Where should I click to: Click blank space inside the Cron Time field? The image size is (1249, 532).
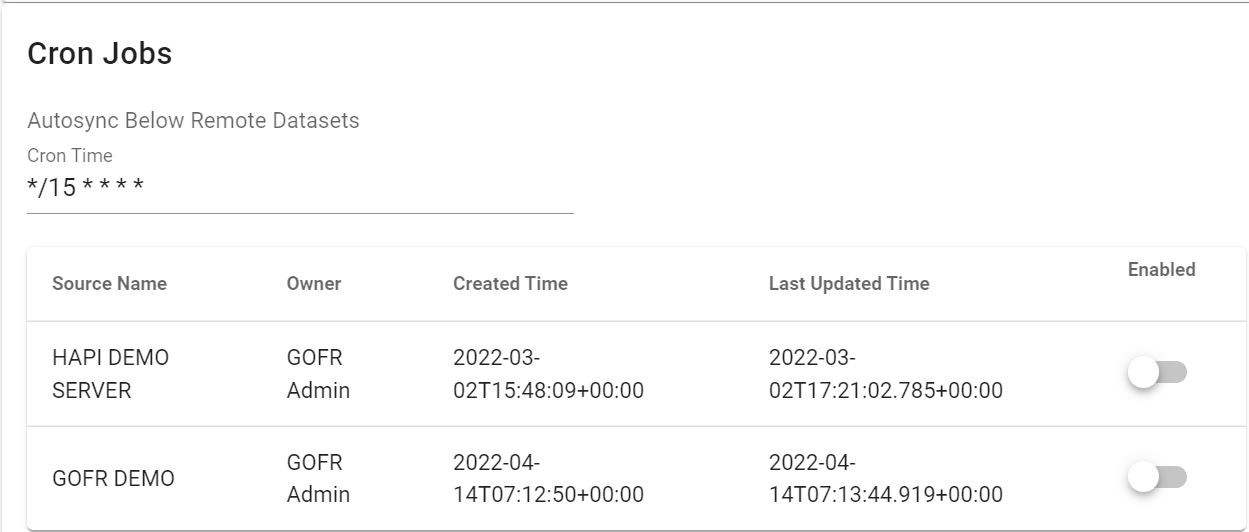pyautogui.click(x=360, y=187)
